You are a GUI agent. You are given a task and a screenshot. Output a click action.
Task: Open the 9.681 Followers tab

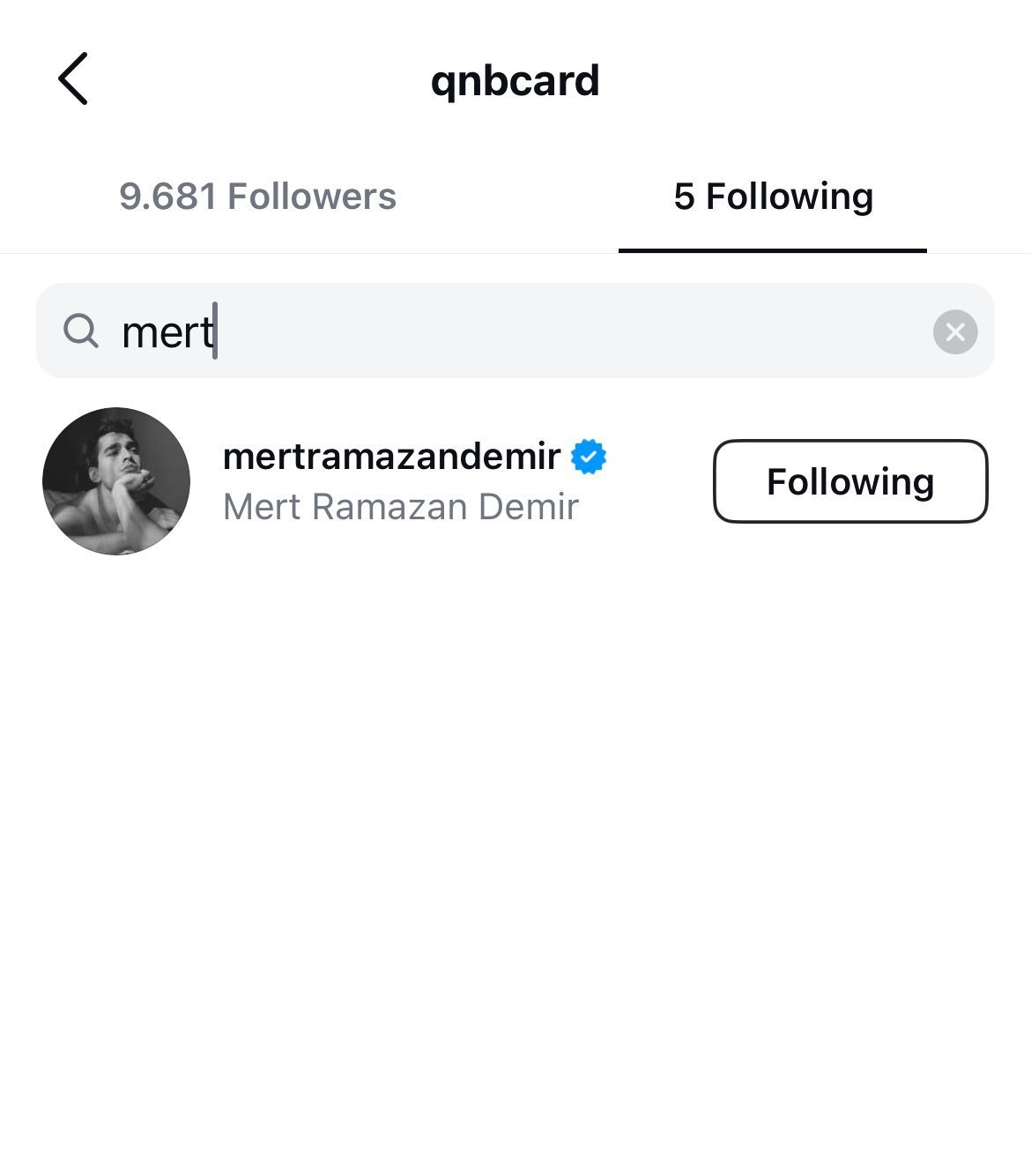tap(257, 197)
